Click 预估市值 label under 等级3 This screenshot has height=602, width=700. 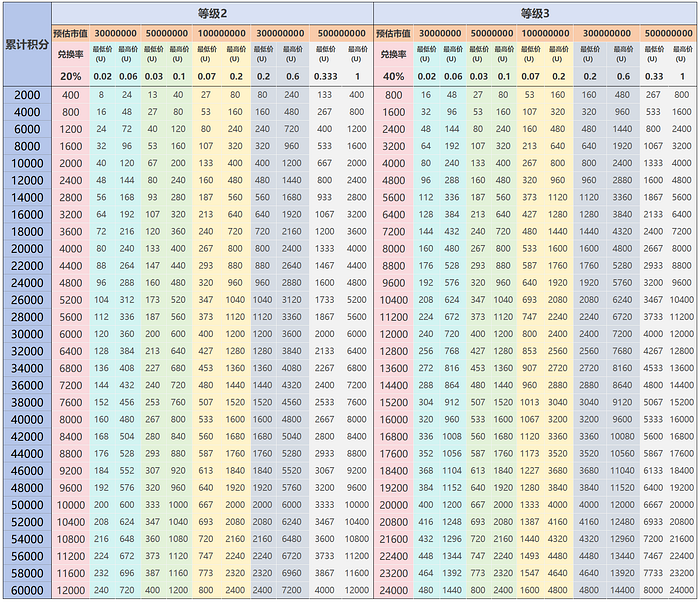tap(394, 33)
